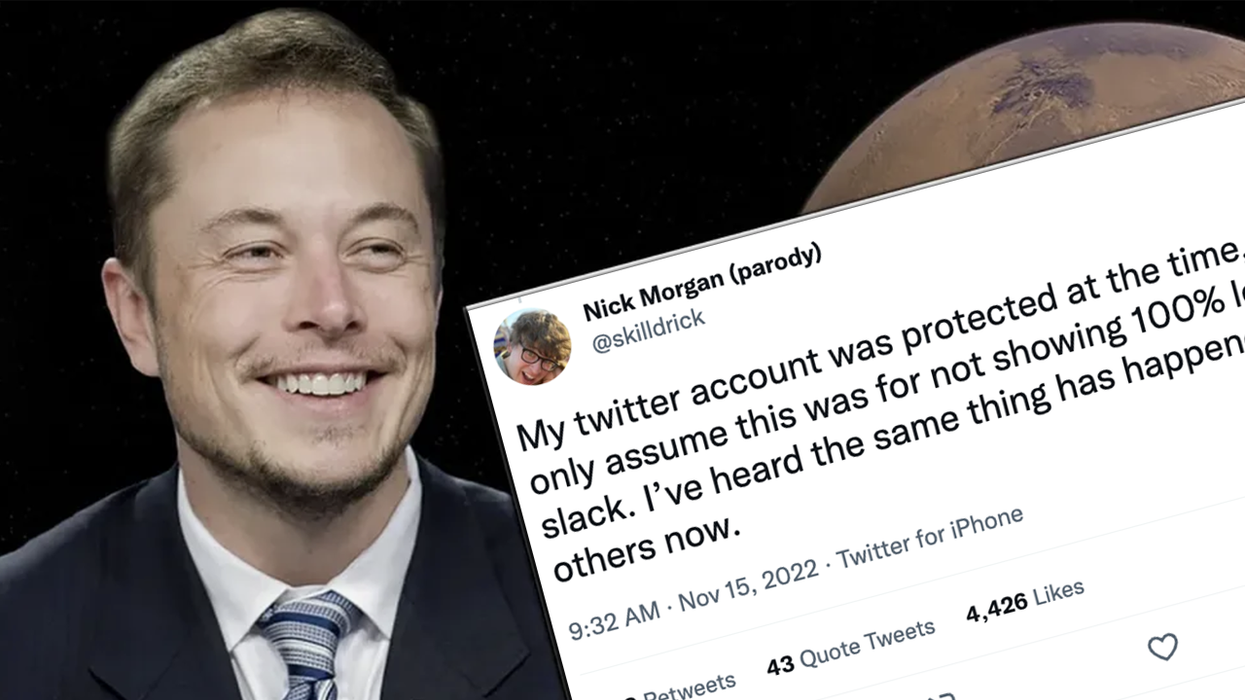Viewport: 1245px width, 700px height.
Task: Click the number 43 before Quote Tweets
Action: point(778,663)
